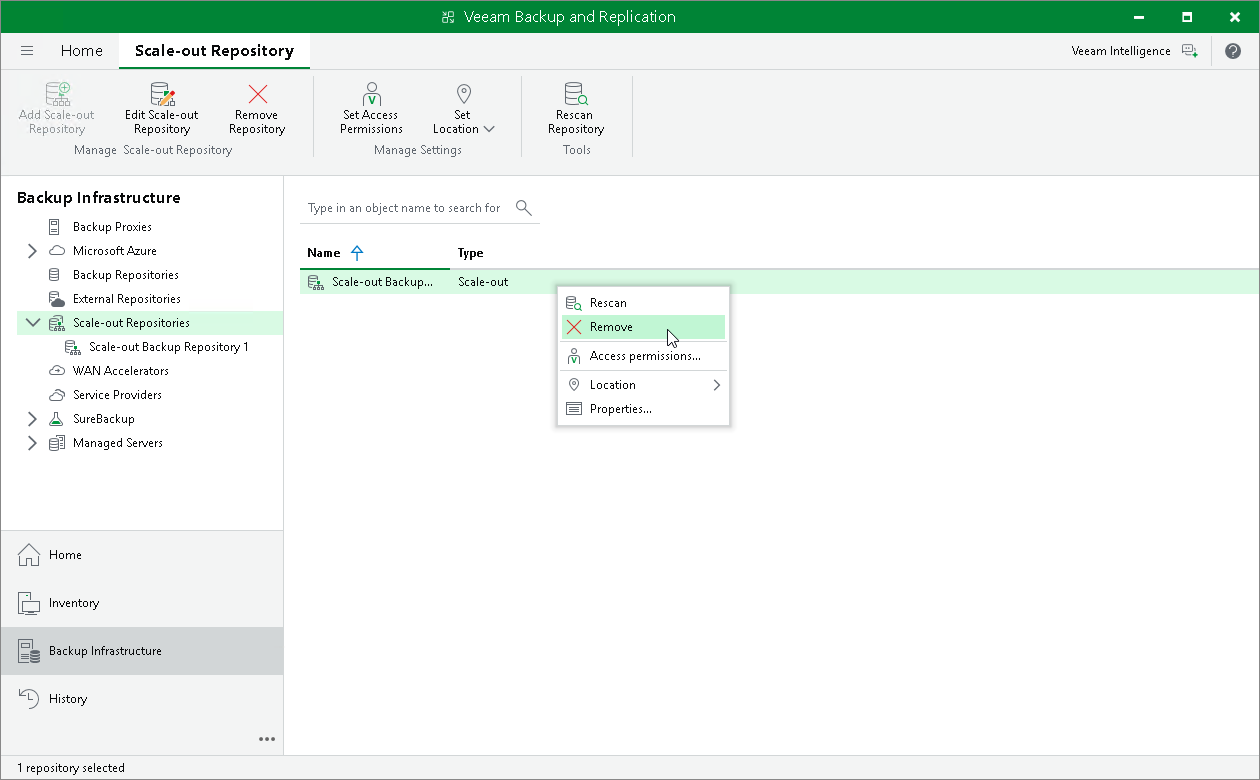Select External Repositories in the tree
Image resolution: width=1260 pixels, height=780 pixels.
click(x=127, y=299)
